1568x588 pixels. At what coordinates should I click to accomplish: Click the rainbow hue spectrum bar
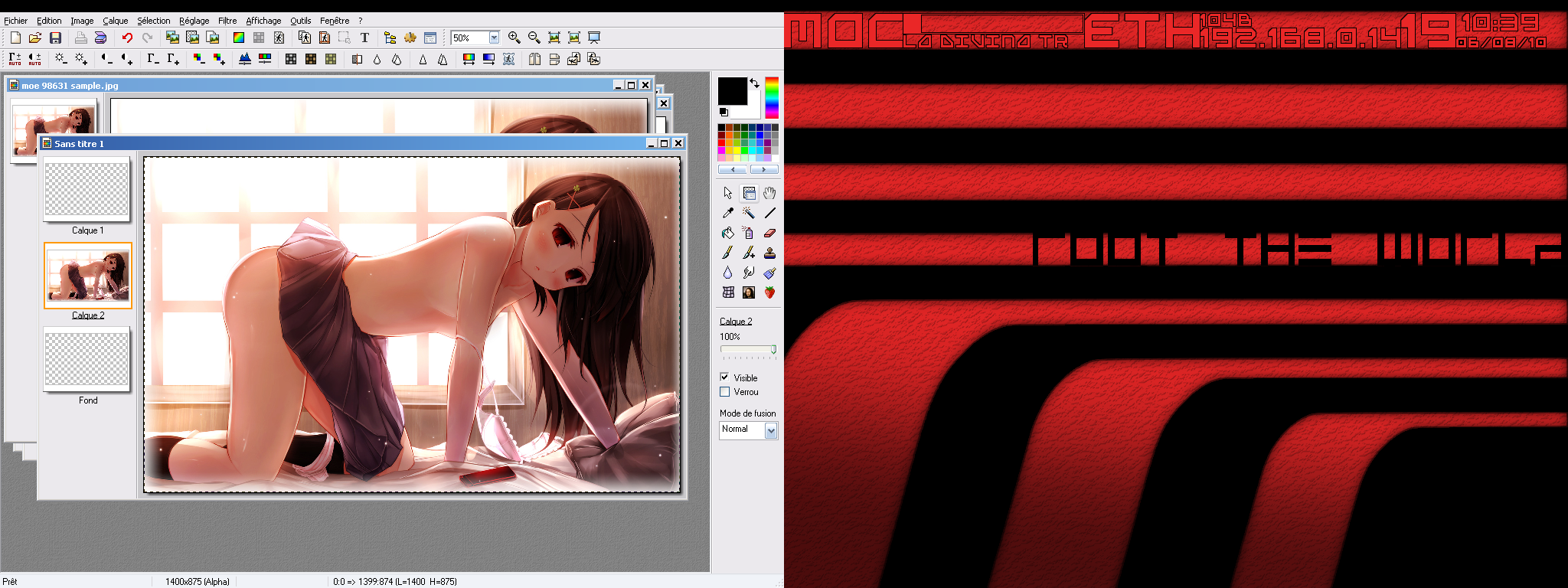click(772, 98)
